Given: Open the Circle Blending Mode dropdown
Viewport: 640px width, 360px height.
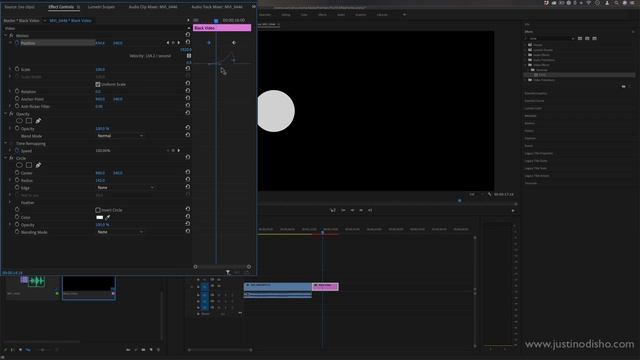Looking at the screenshot, I should click(x=120, y=232).
